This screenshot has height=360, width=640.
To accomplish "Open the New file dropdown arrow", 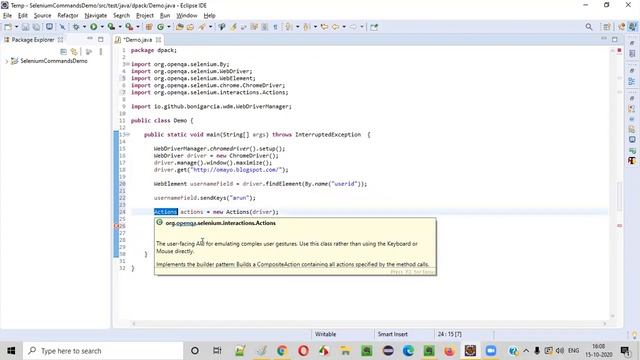I will click(16, 27).
